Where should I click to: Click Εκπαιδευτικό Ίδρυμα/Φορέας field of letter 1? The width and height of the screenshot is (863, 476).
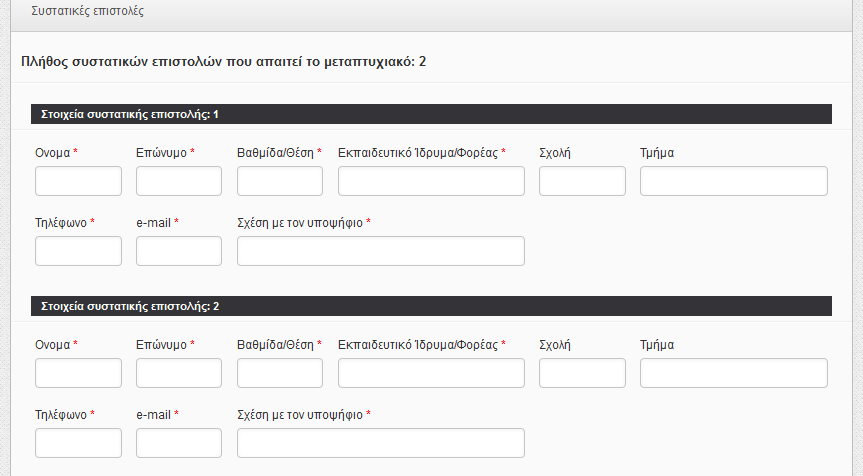click(431, 181)
